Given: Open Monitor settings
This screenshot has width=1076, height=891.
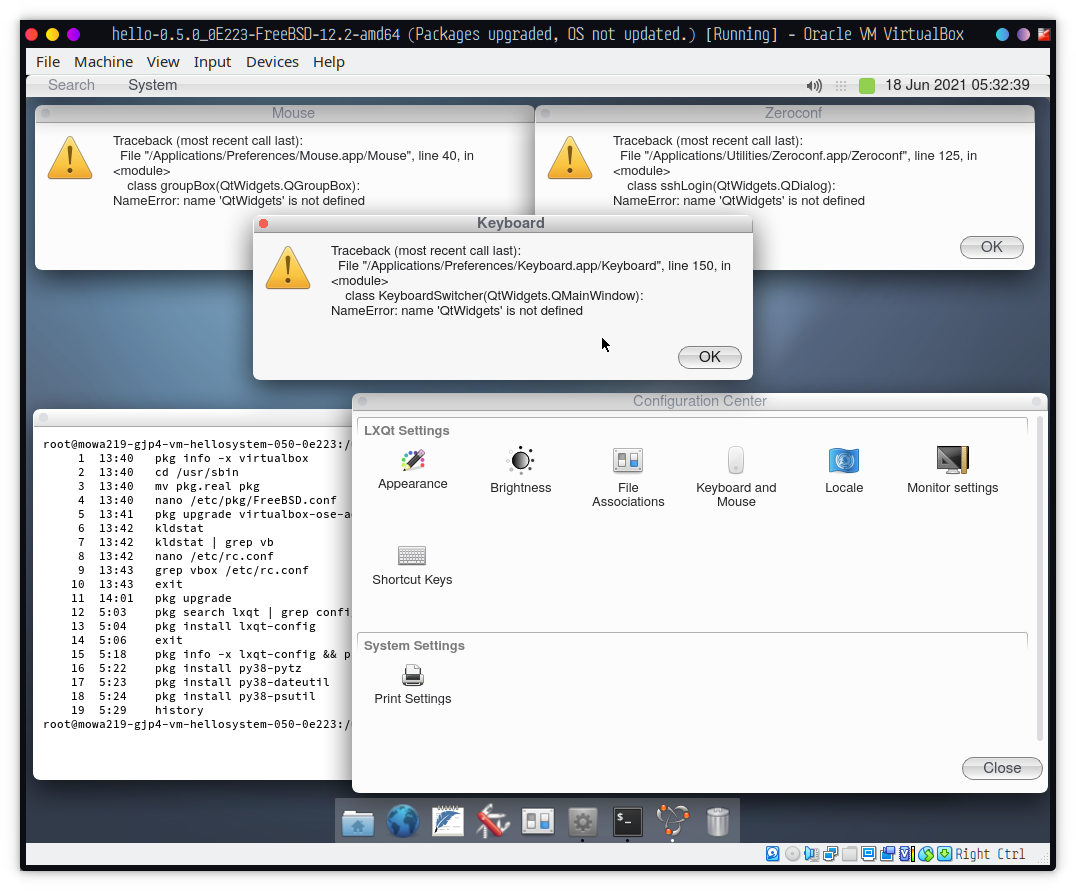Looking at the screenshot, I should pyautogui.click(x=952, y=461).
